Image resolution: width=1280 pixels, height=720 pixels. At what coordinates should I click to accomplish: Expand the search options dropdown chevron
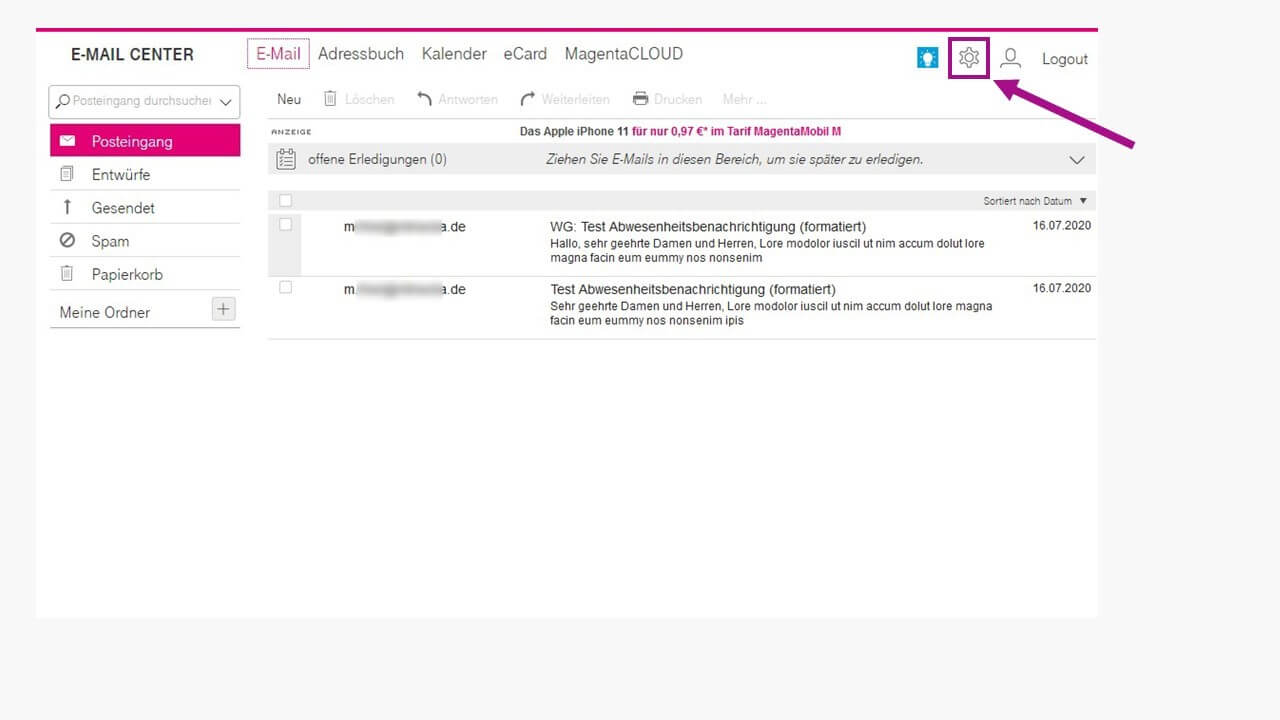coord(226,102)
